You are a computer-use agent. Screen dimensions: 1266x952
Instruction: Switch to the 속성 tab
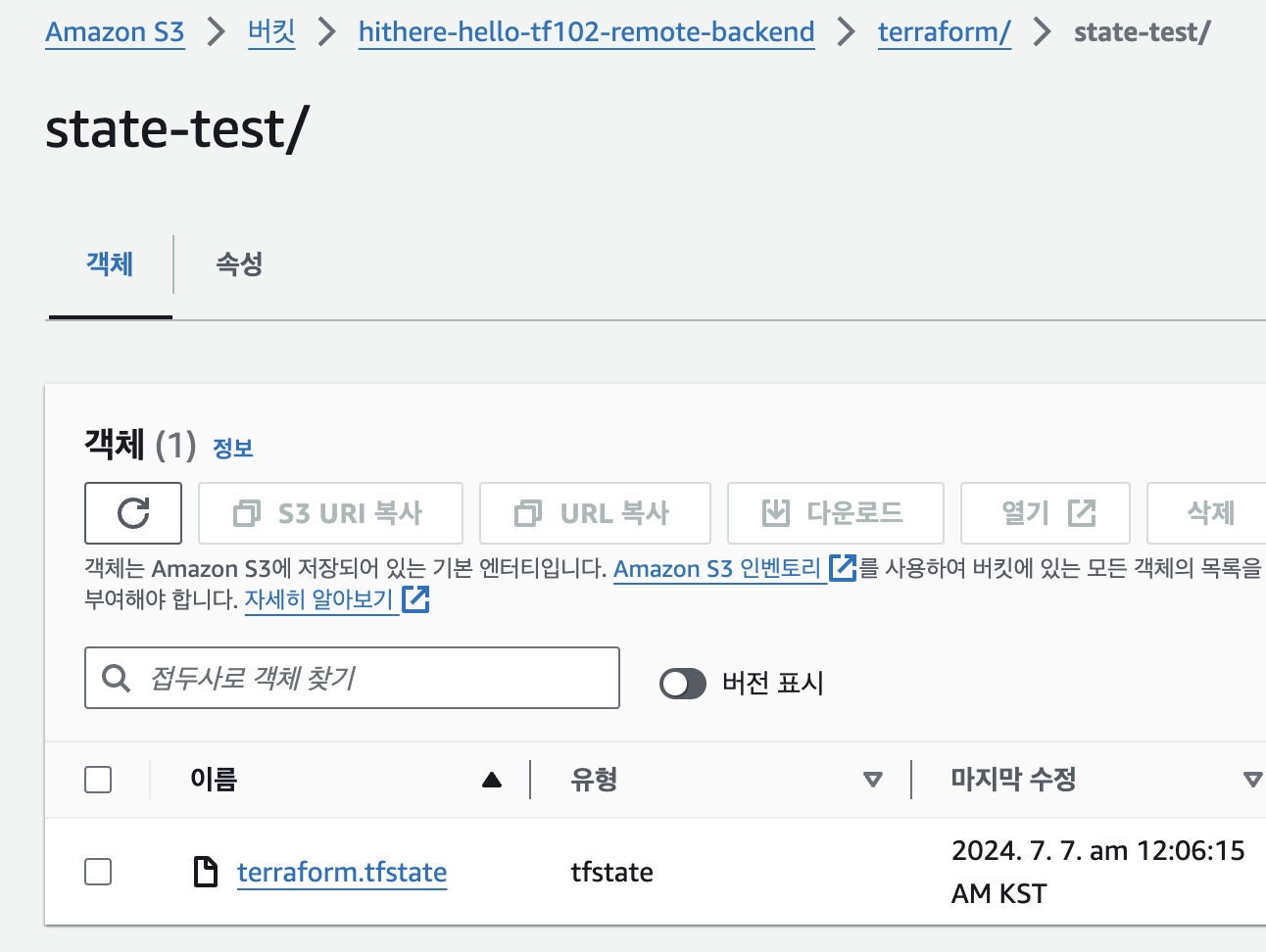coord(239,263)
